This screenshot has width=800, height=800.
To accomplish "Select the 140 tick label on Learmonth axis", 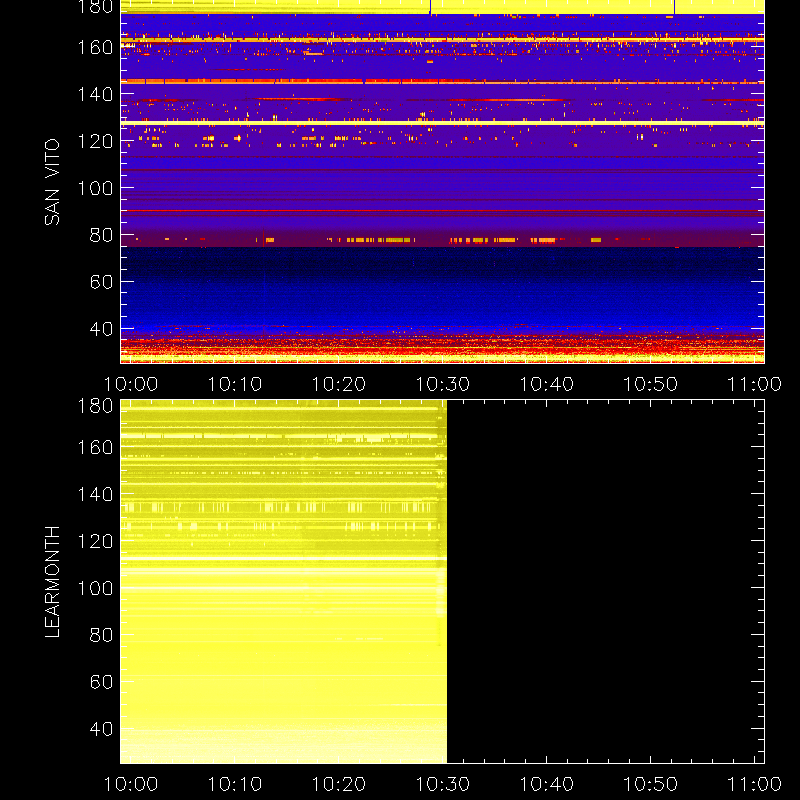I will [95, 494].
